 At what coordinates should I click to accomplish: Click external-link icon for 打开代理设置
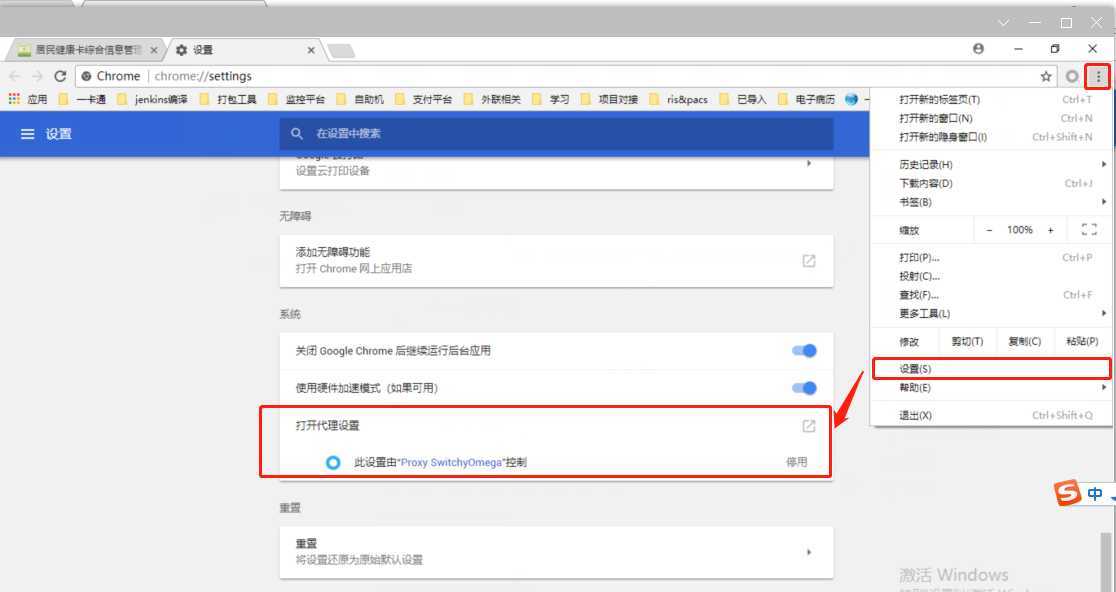pos(809,426)
